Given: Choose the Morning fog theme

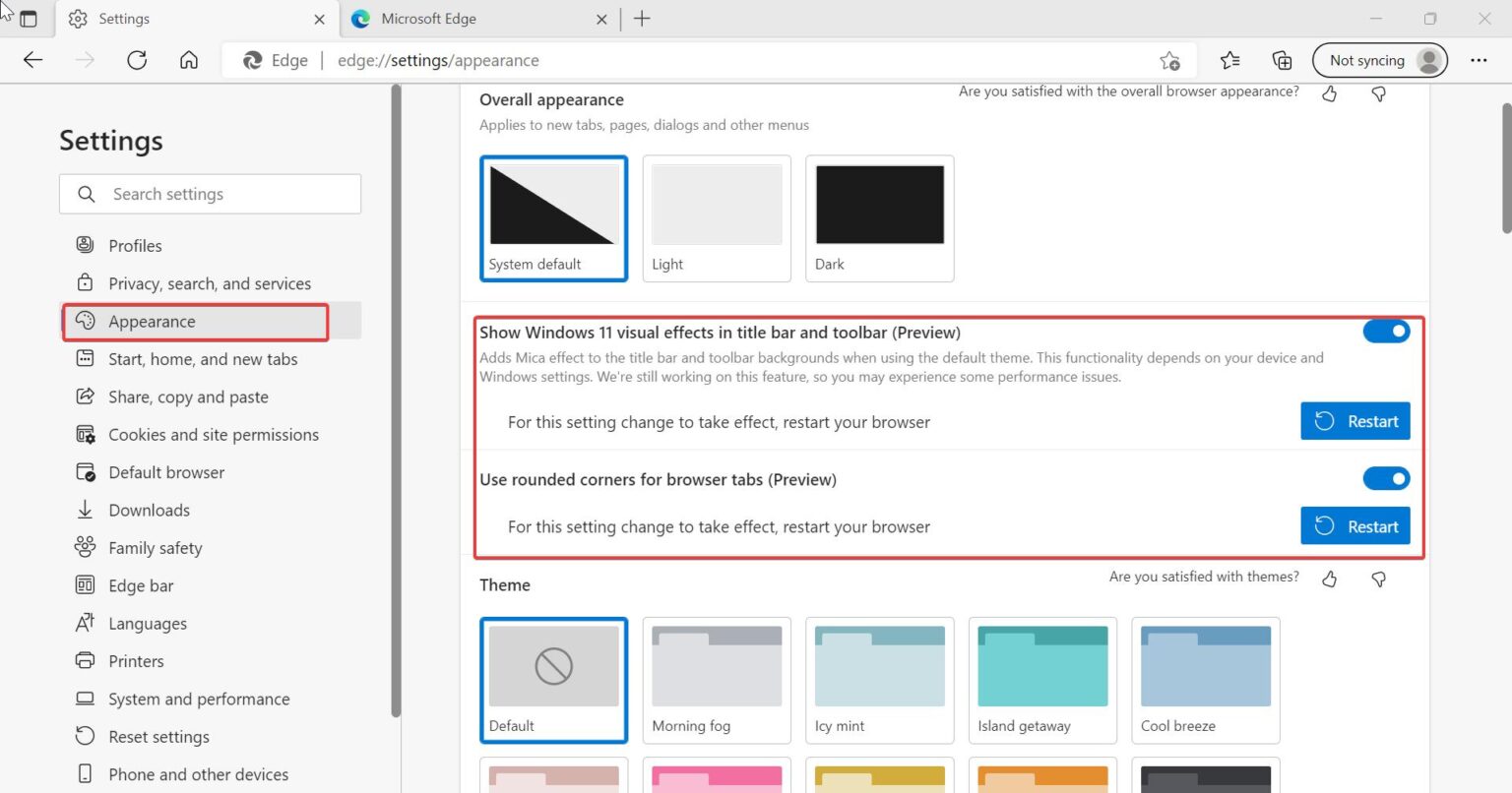Looking at the screenshot, I should [717, 679].
